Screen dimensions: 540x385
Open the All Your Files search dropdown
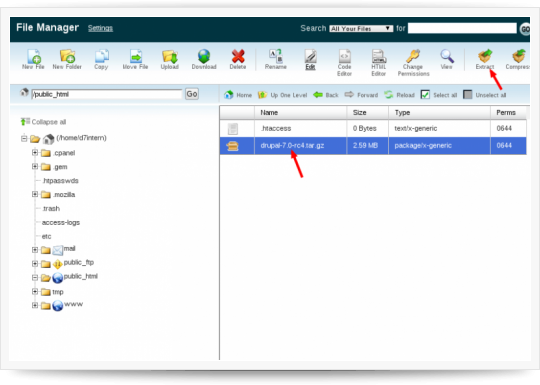(361, 29)
